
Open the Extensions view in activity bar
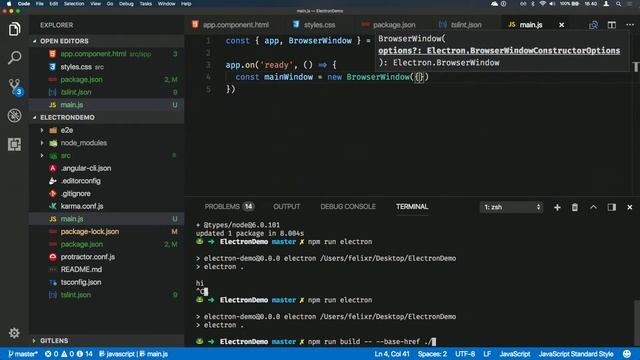[x=14, y=144]
